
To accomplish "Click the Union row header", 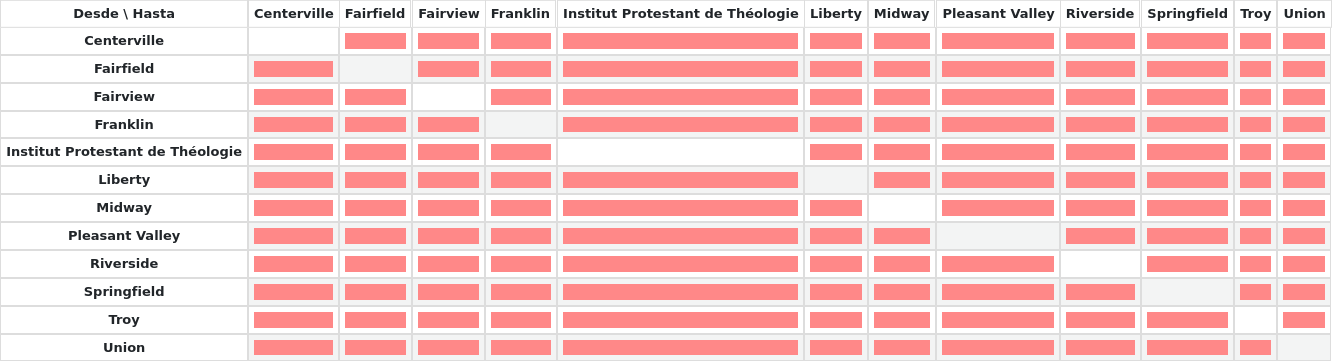I will tap(124, 348).
